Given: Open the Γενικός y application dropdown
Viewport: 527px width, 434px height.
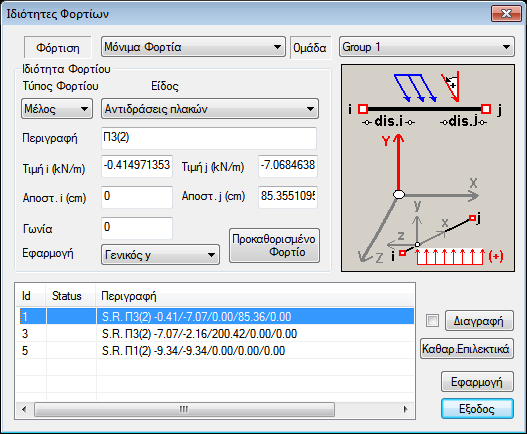Looking at the screenshot, I should coord(160,254).
